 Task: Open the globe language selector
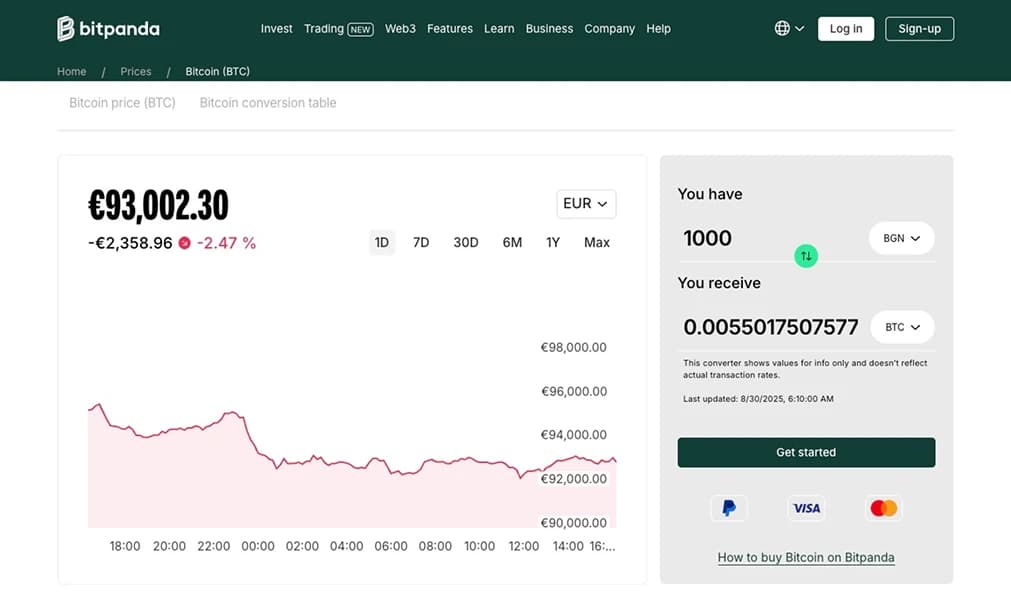click(x=789, y=28)
